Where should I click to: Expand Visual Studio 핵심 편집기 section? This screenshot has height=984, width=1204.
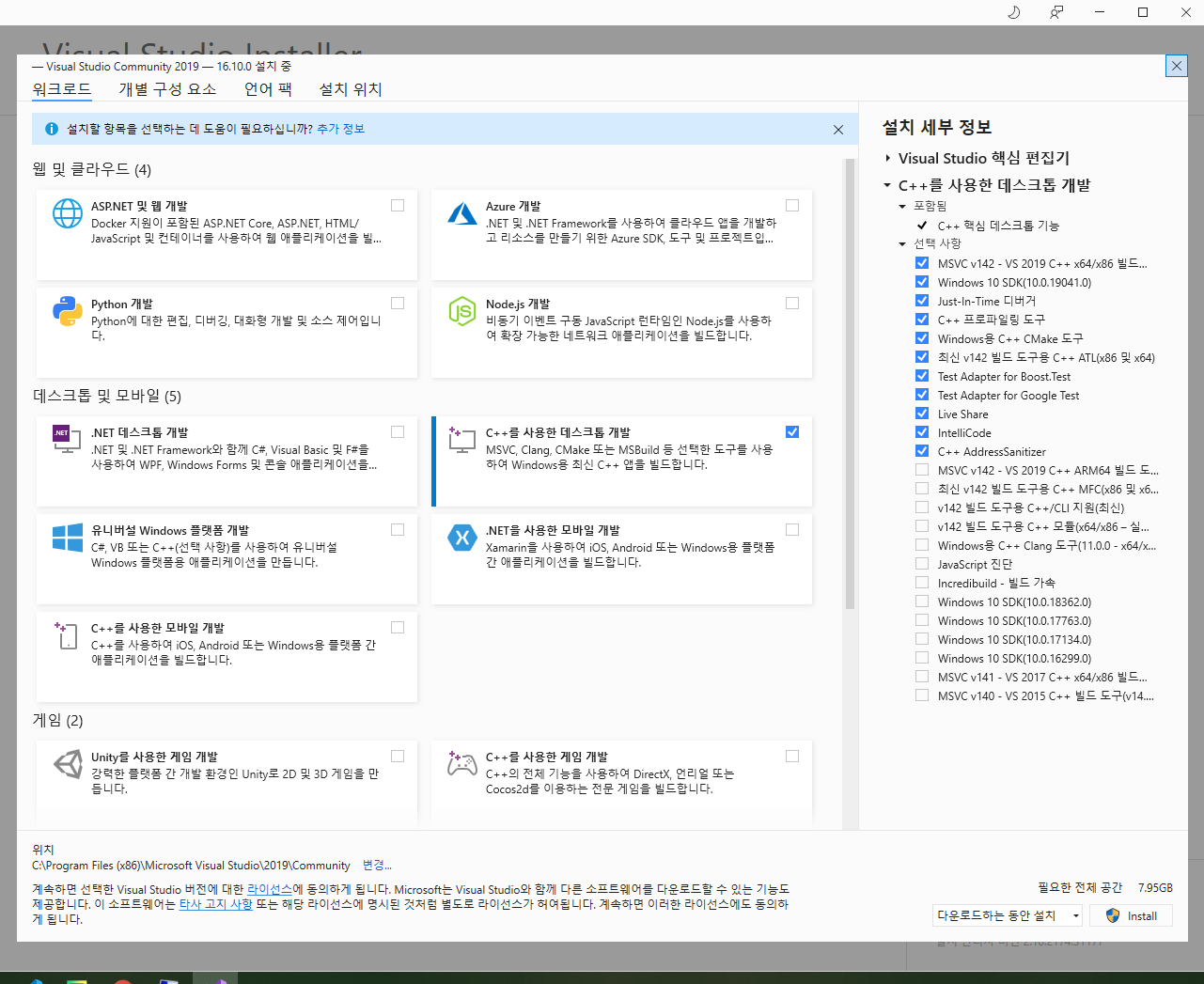point(887,158)
